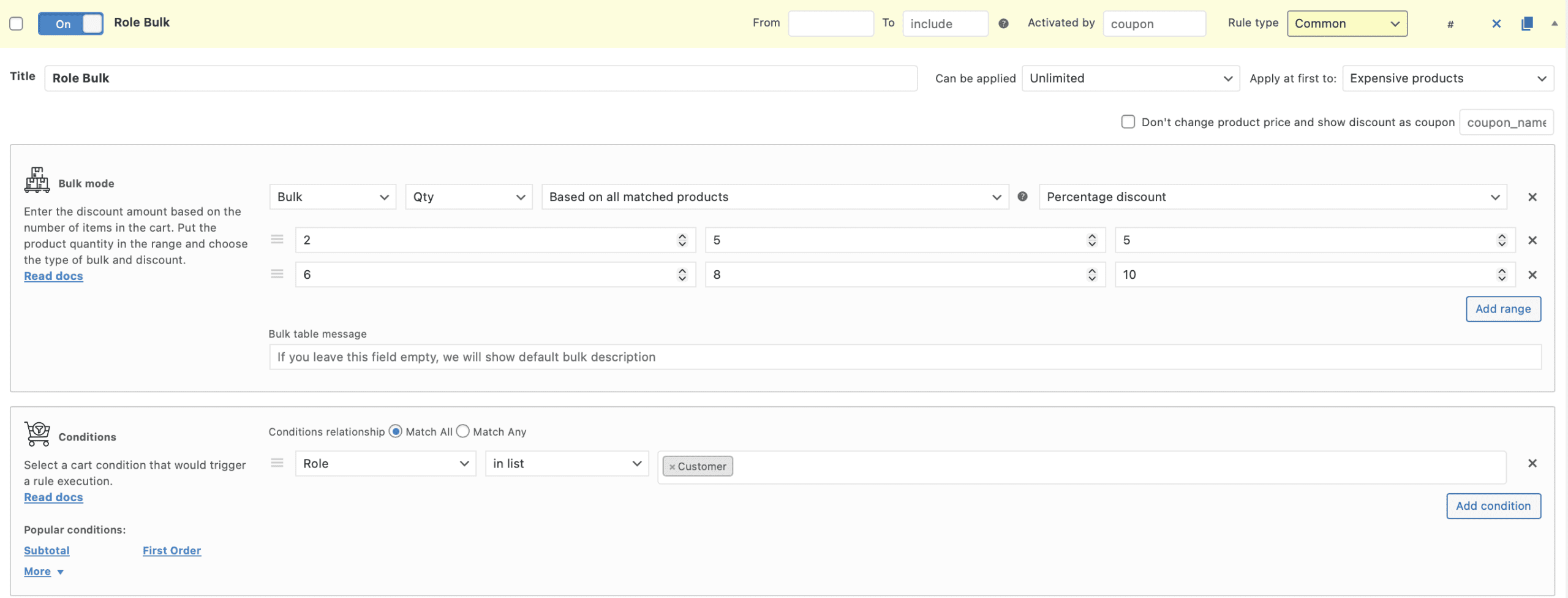Remove the Role condition row
Screen dimensions: 1568x598
[1532, 464]
